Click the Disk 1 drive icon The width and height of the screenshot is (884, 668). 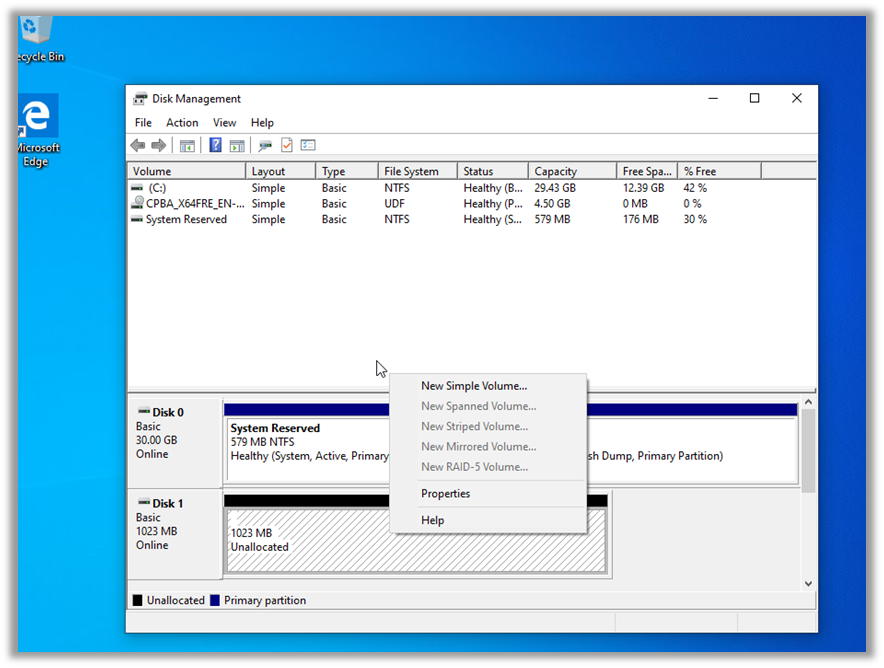(144, 502)
